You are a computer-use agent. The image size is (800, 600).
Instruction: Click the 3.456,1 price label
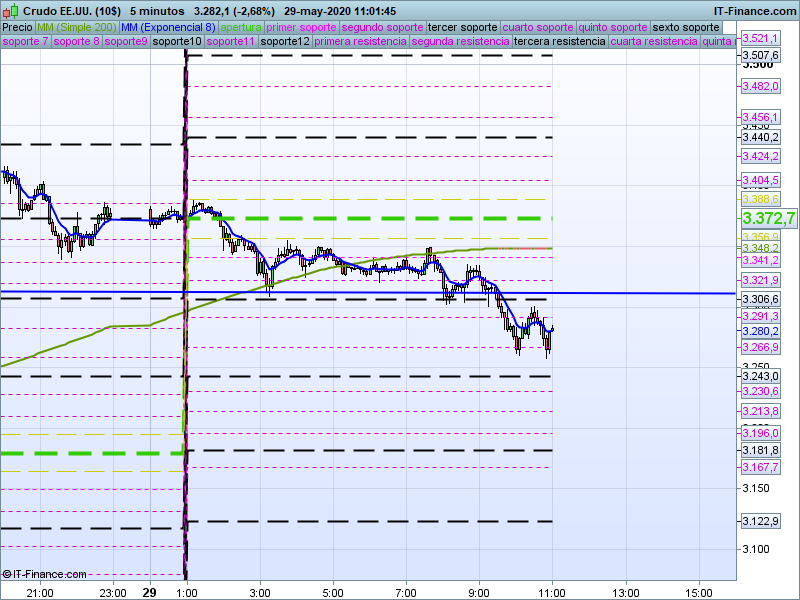coord(760,117)
